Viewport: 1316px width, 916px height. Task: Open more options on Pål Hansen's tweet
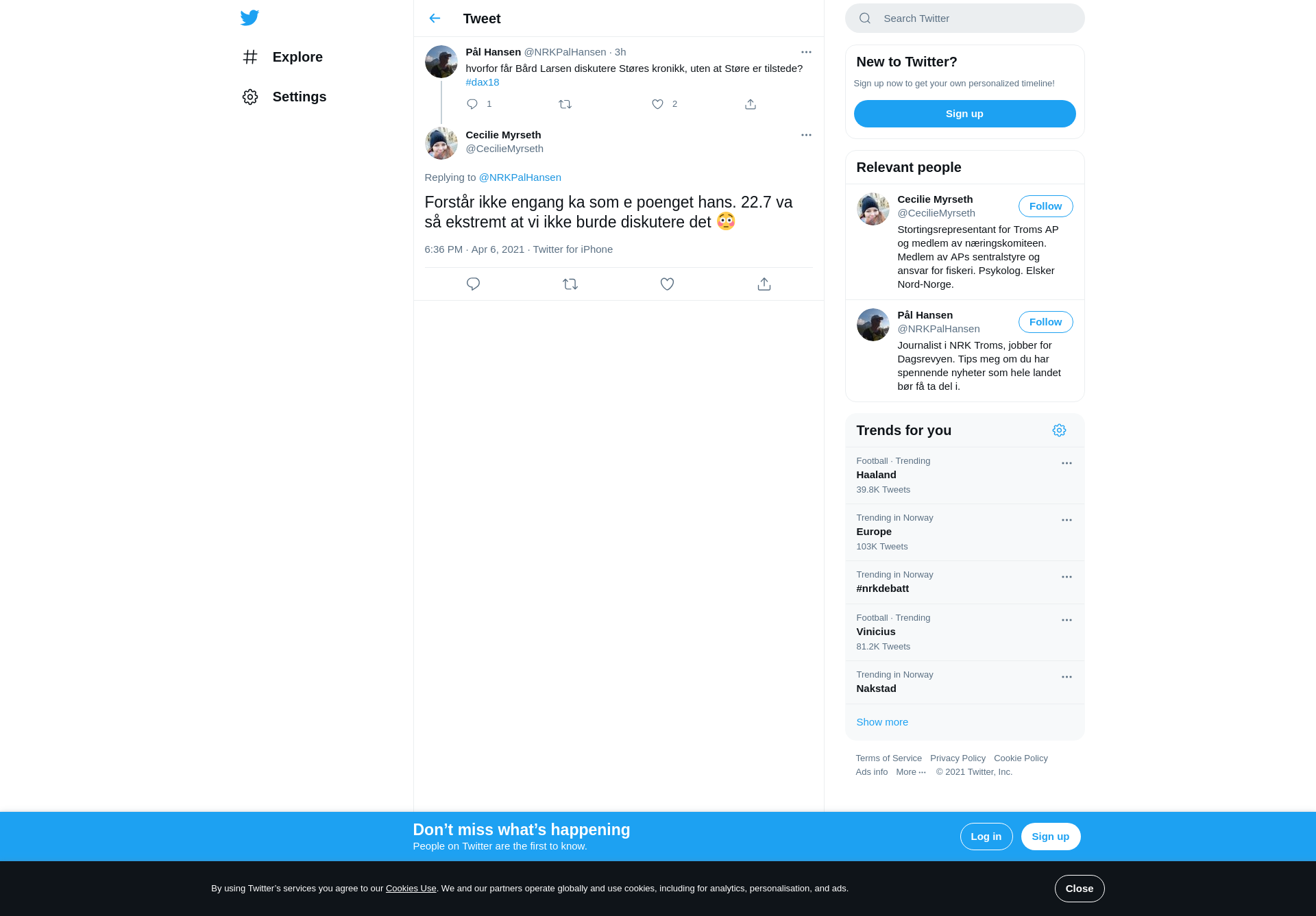tap(806, 52)
